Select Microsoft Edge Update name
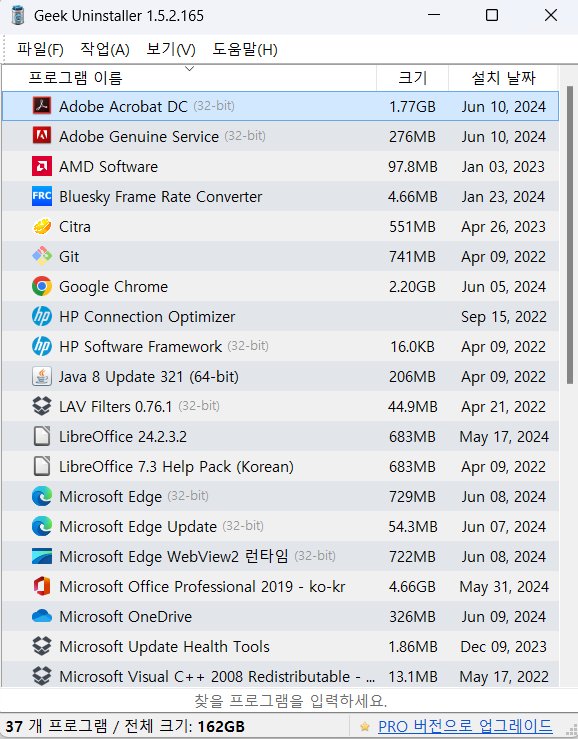 [138, 527]
